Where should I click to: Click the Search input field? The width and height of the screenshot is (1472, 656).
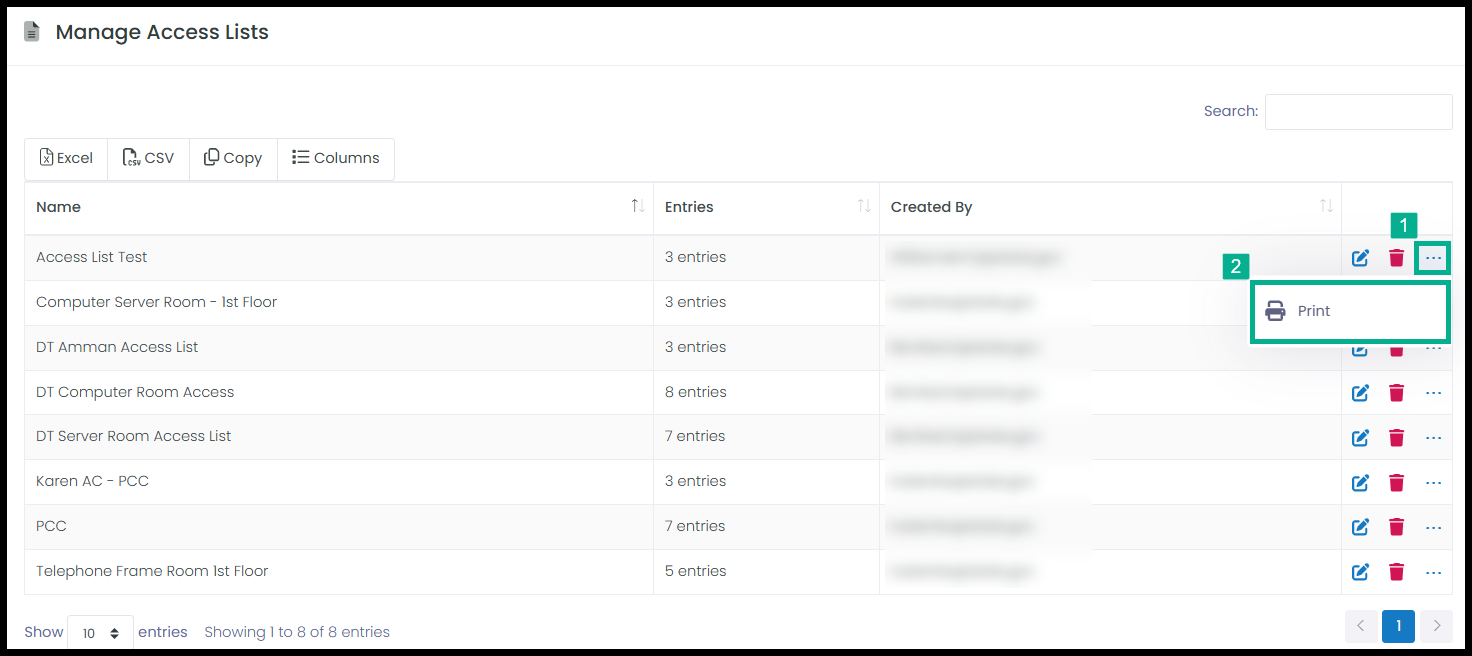click(1358, 112)
